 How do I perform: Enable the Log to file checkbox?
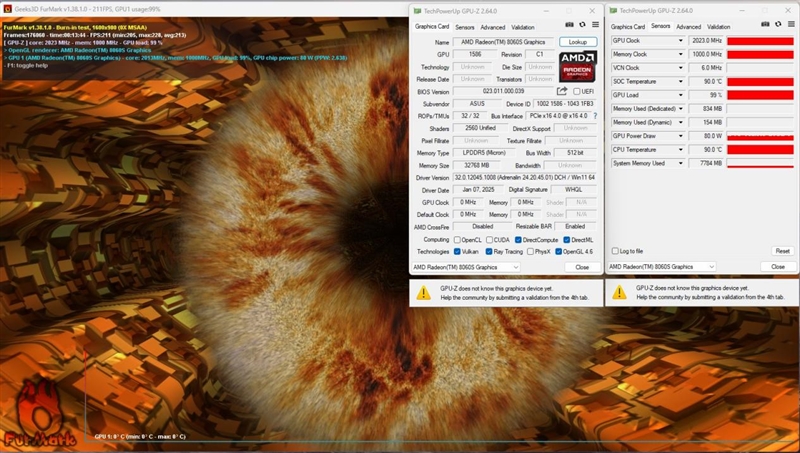615,251
